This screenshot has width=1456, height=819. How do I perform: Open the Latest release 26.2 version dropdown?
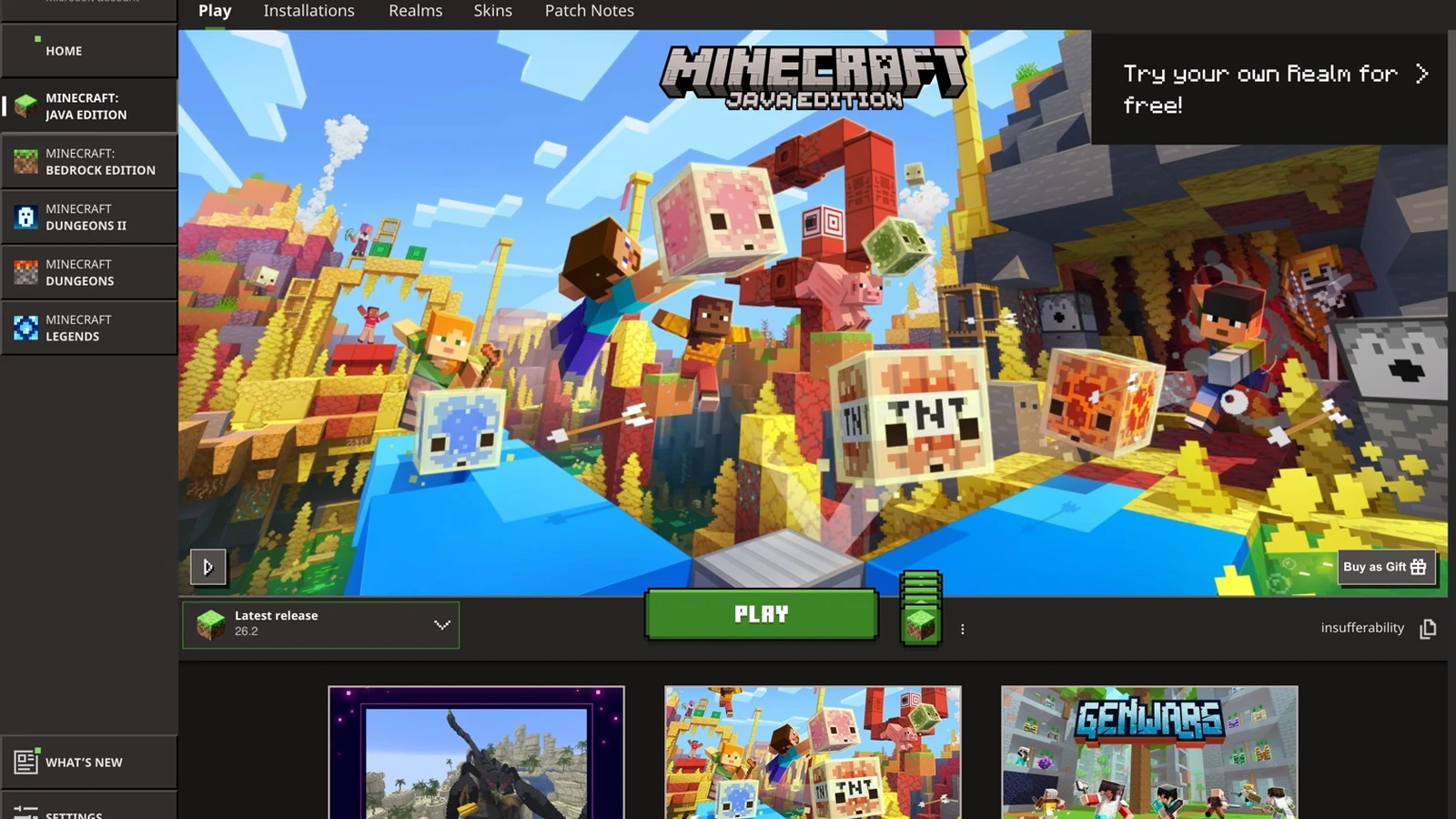click(x=320, y=624)
